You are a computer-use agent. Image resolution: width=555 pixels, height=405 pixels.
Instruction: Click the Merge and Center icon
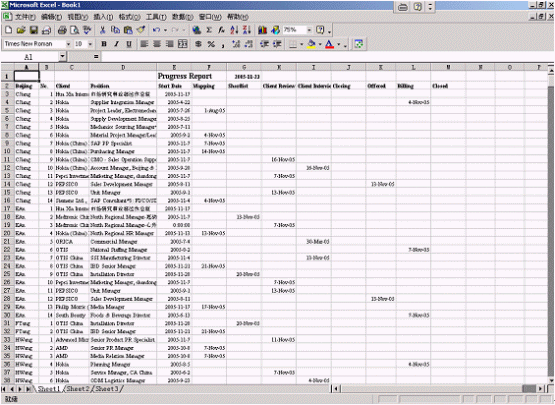pos(183,44)
